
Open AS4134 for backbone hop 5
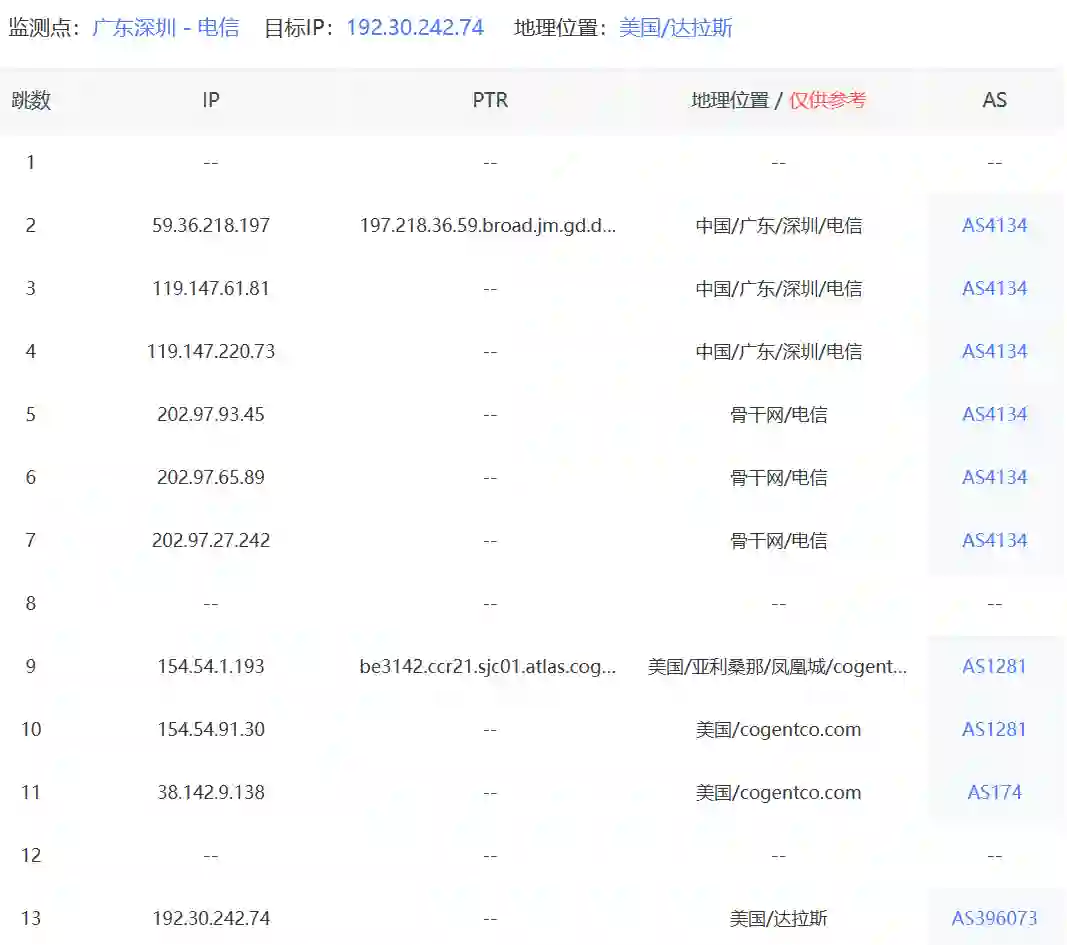coord(995,414)
